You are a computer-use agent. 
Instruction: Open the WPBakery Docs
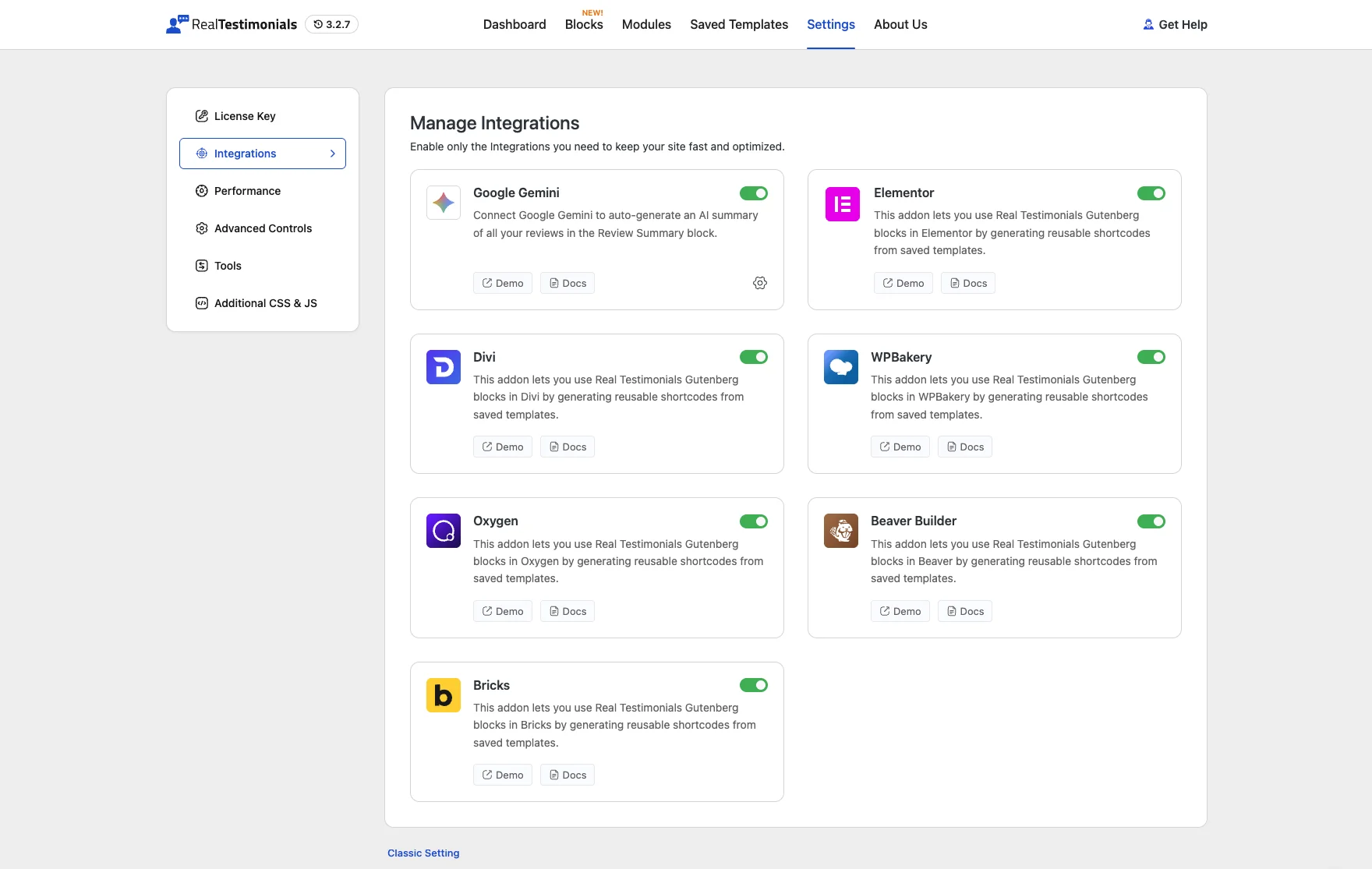tap(965, 447)
